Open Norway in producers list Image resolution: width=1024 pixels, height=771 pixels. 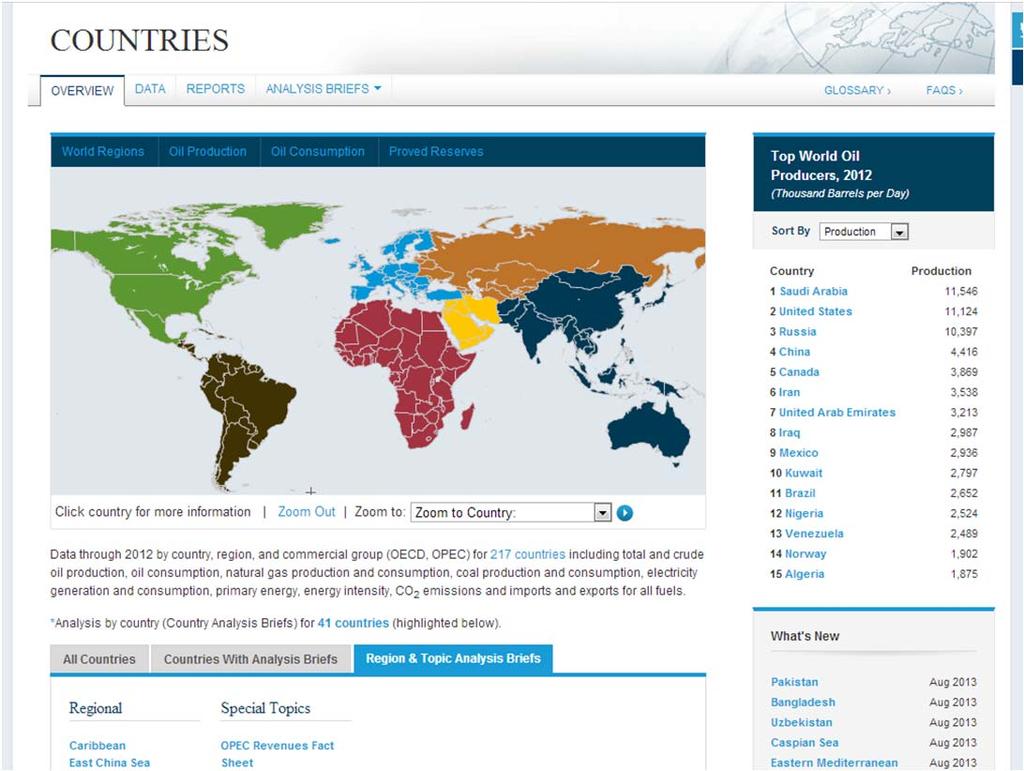point(805,554)
